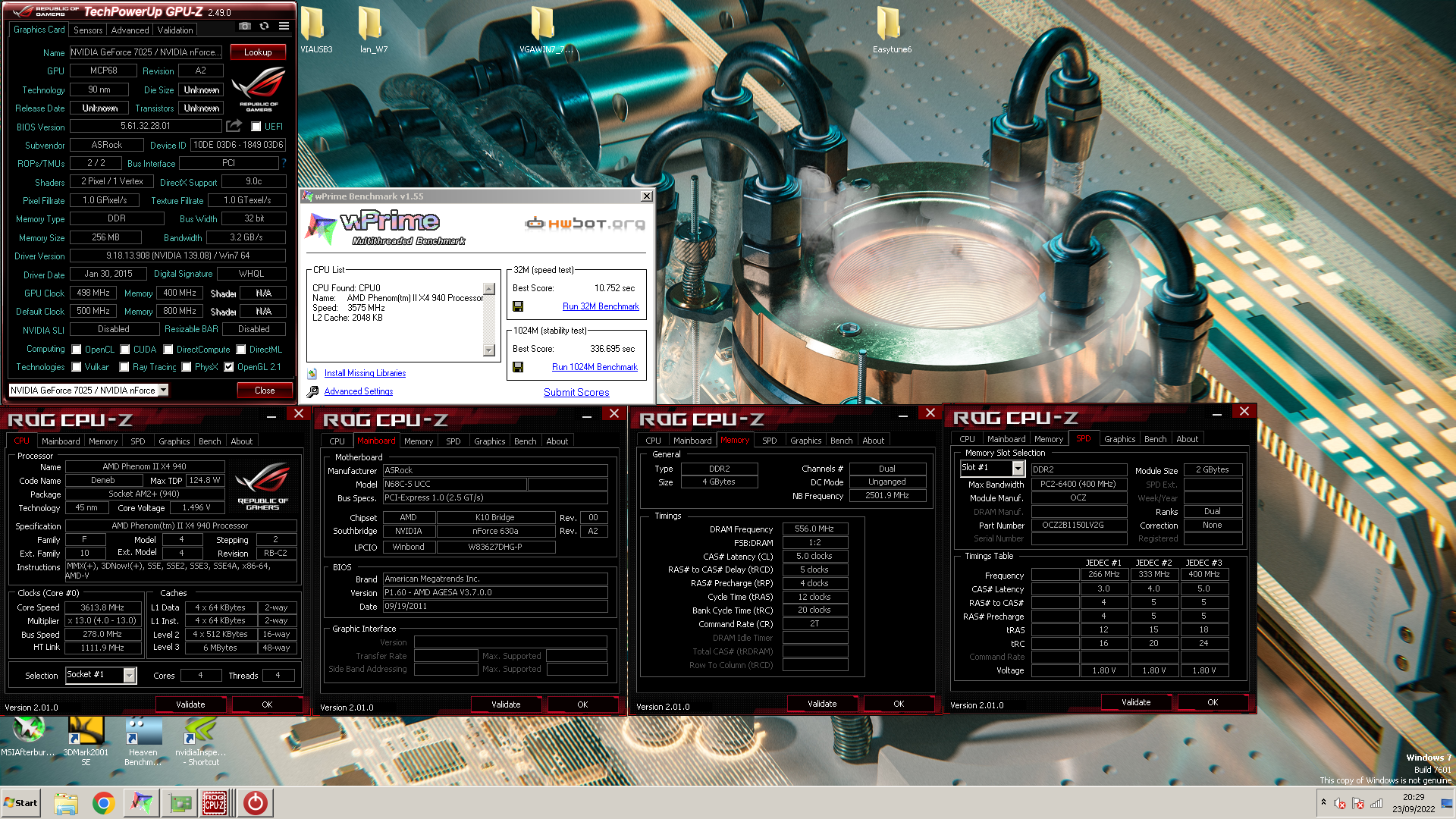Click CPU List scroll down arrow
This screenshot has width=1456, height=819.
point(489,350)
